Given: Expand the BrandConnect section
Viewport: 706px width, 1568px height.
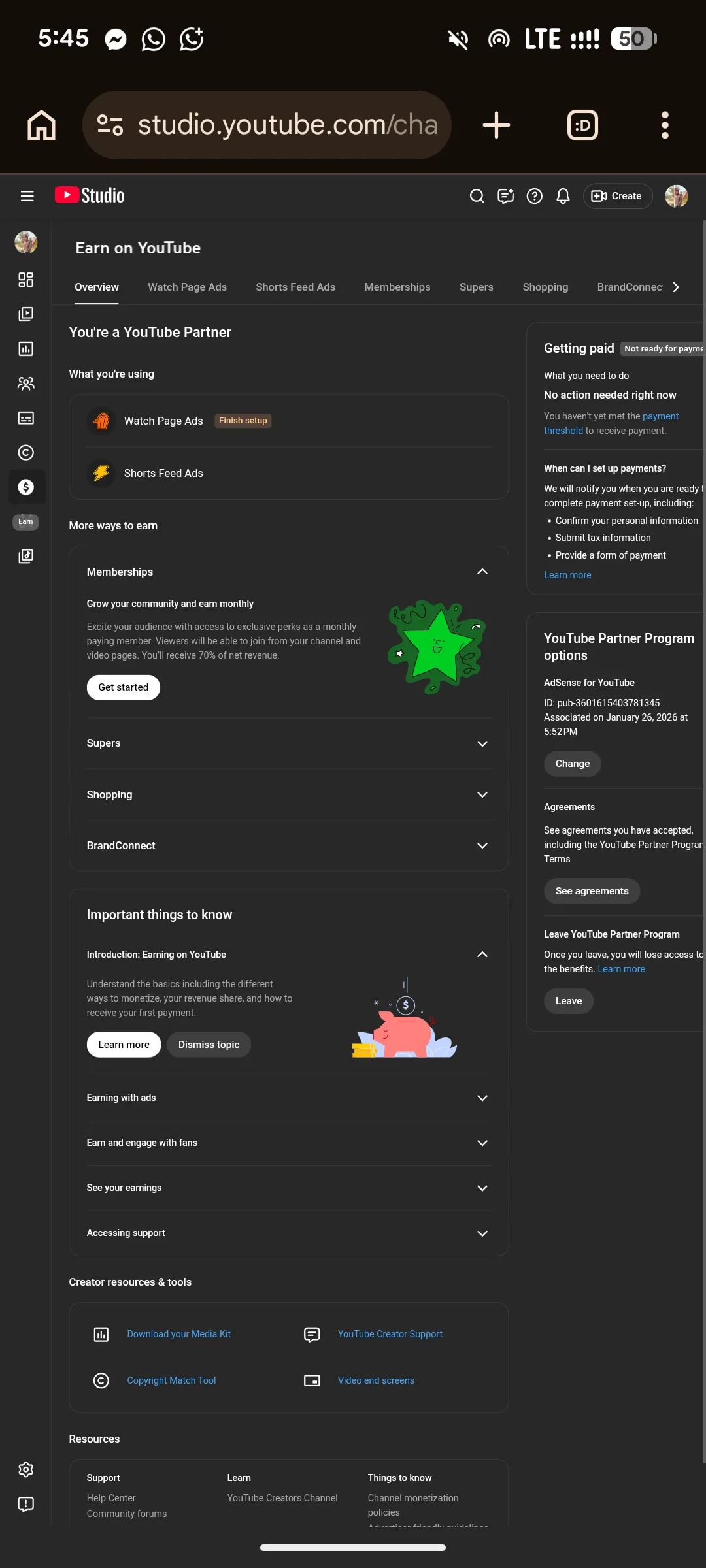Looking at the screenshot, I should coord(482,846).
